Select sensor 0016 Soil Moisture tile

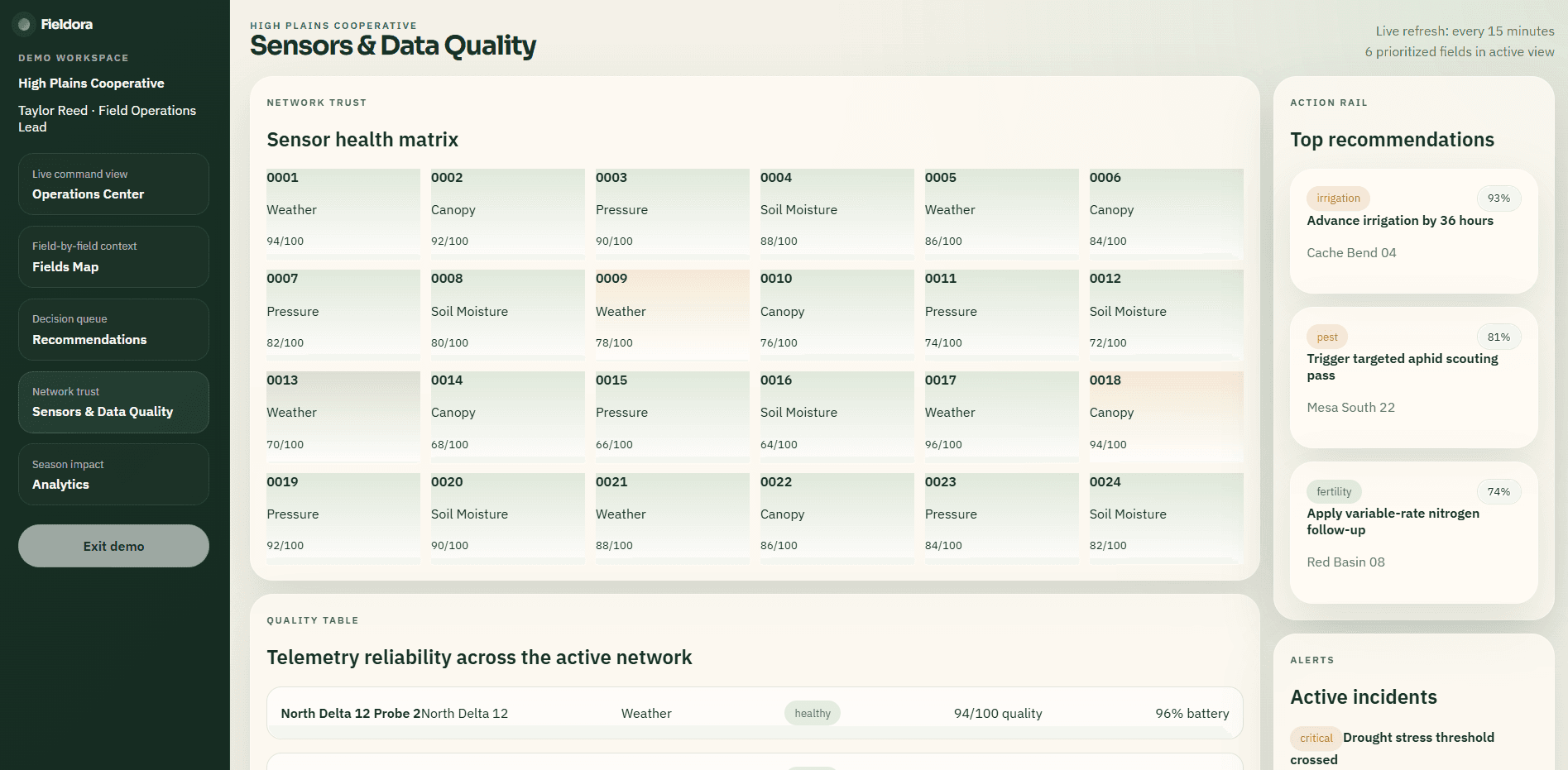click(837, 417)
